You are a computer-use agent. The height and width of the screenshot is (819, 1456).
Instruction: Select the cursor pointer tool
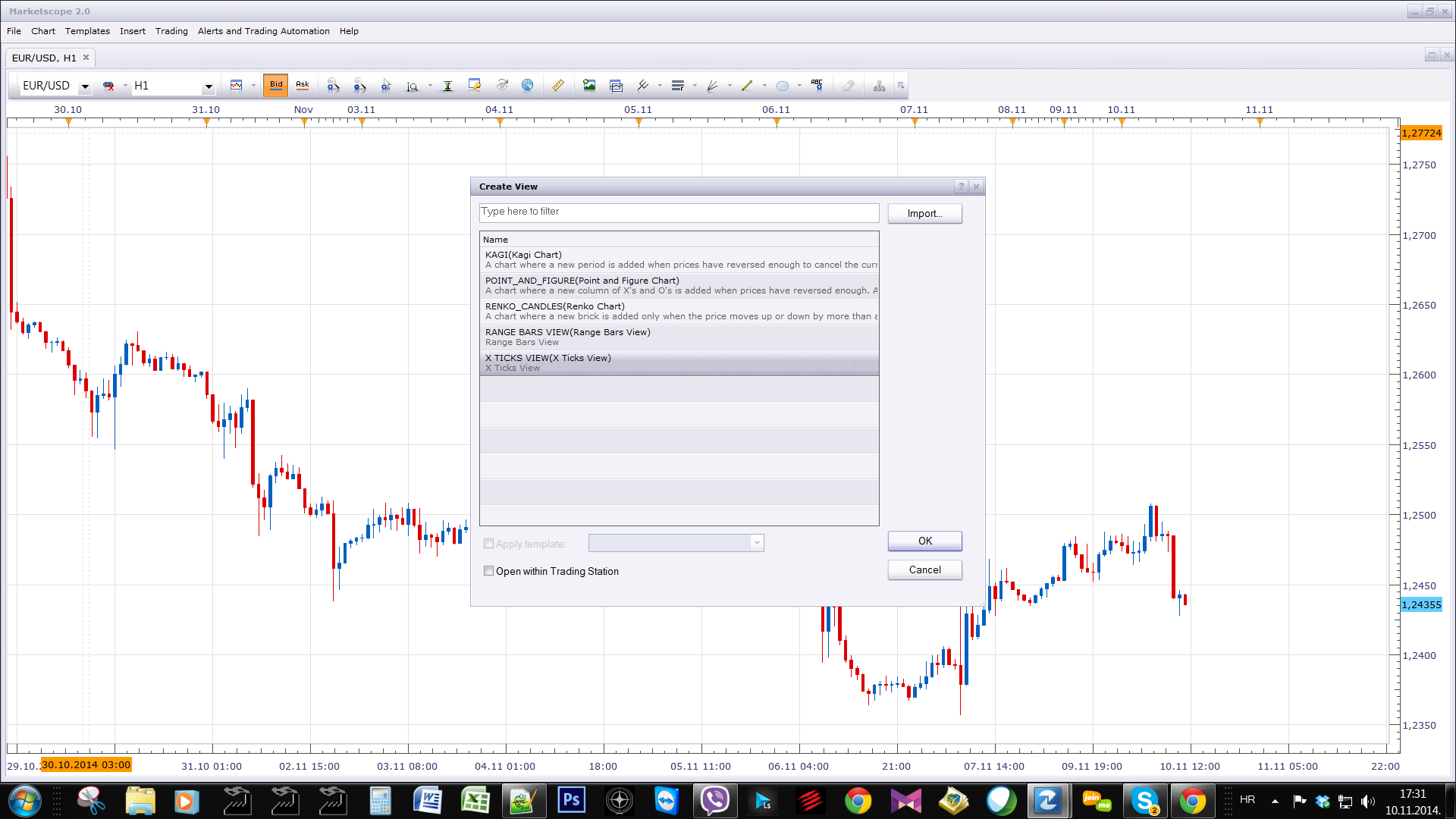tap(386, 86)
